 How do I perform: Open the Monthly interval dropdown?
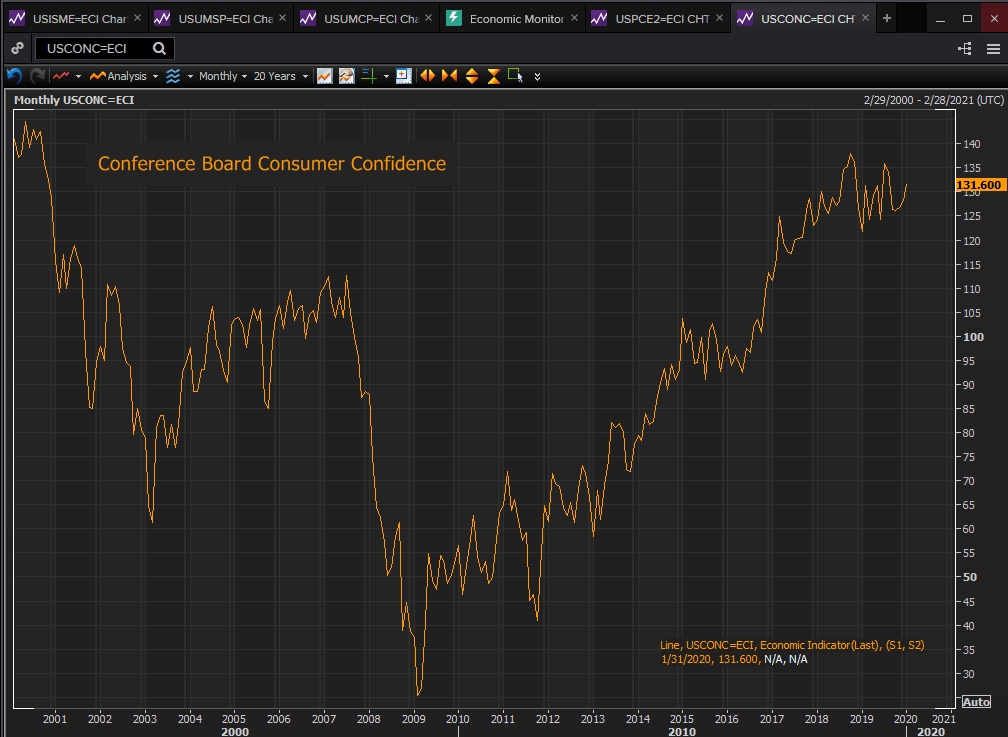(222, 76)
